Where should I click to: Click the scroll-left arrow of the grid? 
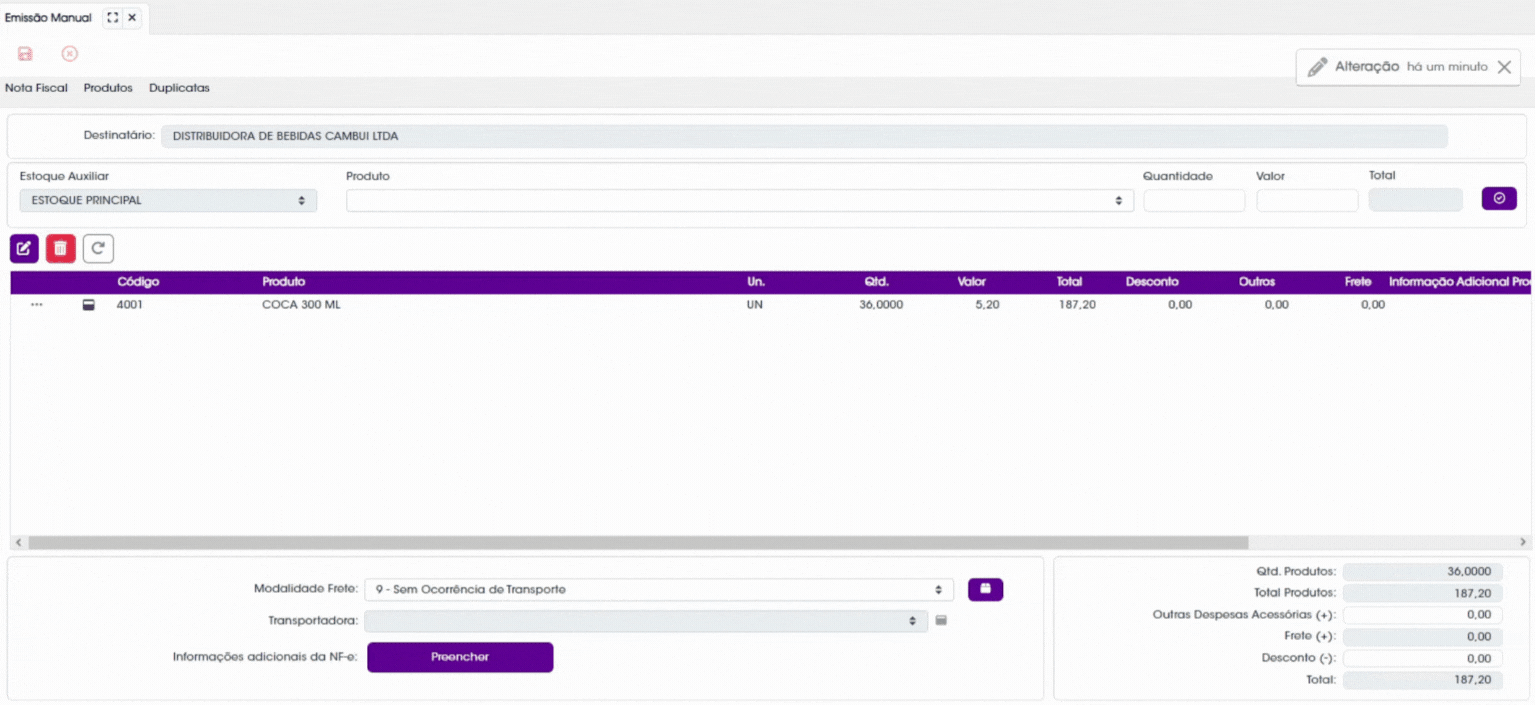16,542
